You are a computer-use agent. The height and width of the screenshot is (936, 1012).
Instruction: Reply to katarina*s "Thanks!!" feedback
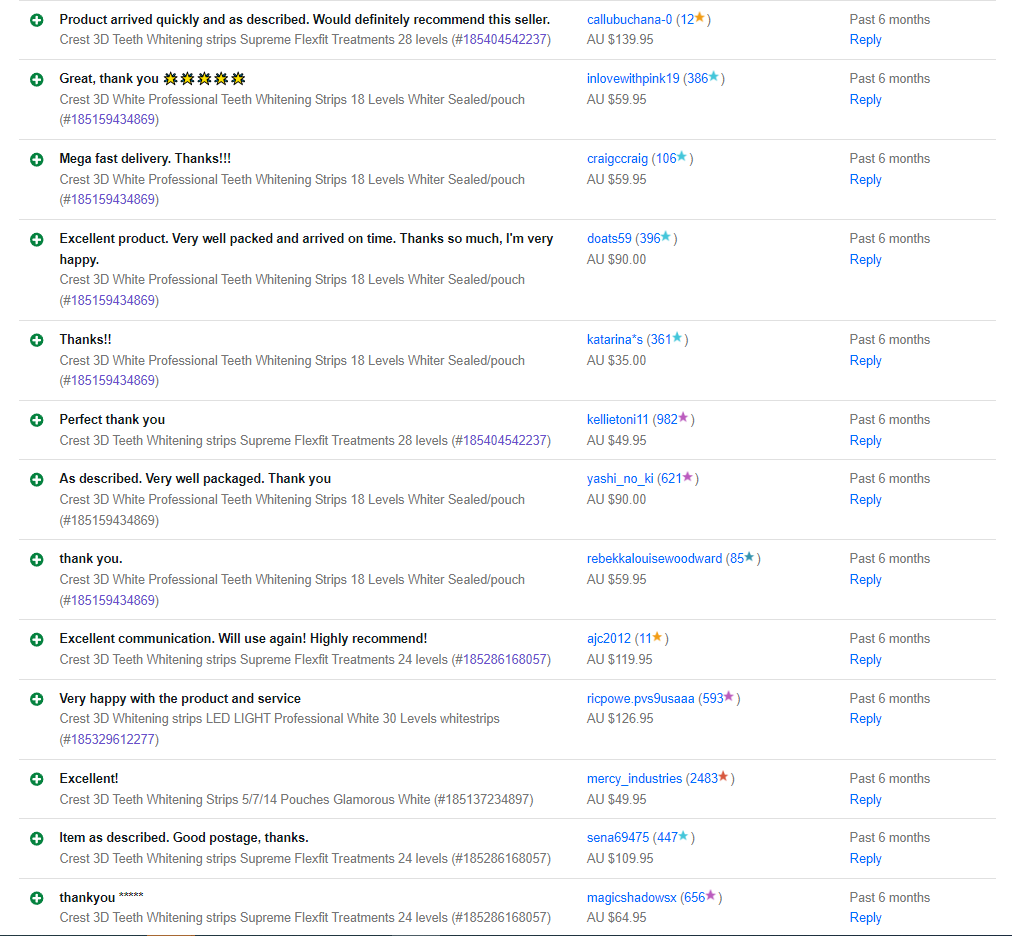865,361
